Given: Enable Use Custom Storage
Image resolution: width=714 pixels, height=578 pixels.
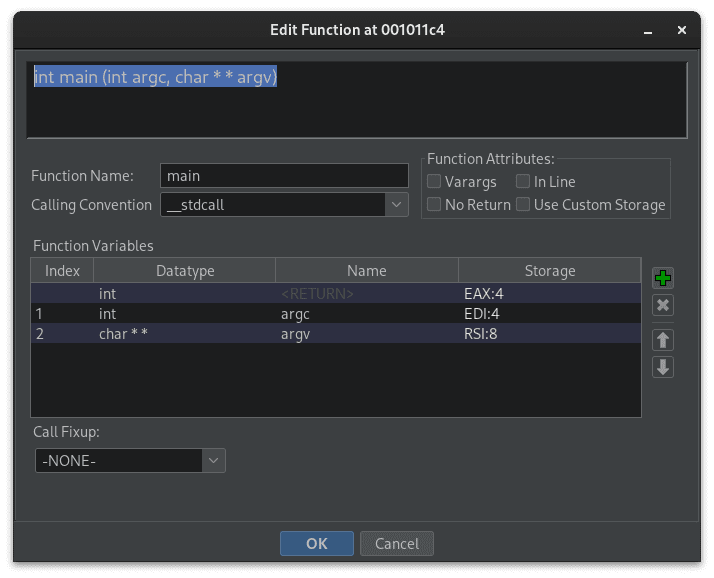Looking at the screenshot, I should tap(522, 204).
